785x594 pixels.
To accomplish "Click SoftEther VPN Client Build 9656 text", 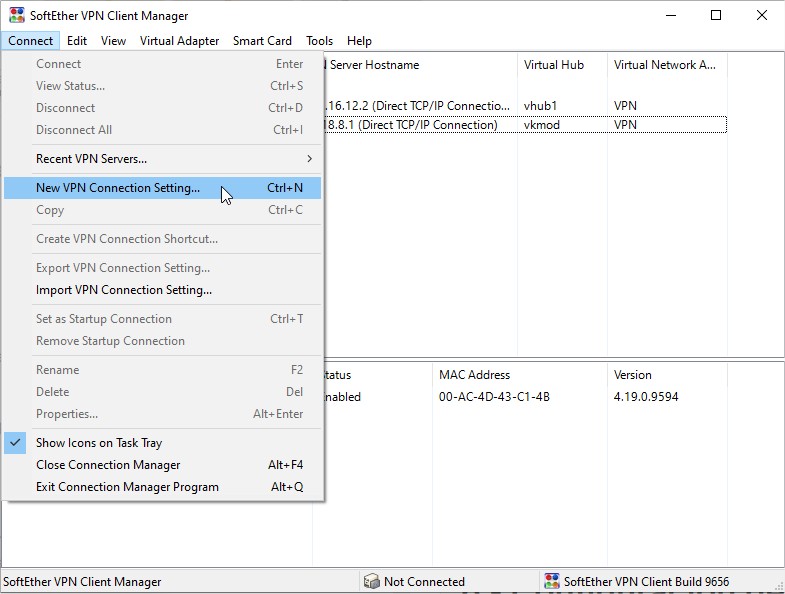I will (x=646, y=581).
